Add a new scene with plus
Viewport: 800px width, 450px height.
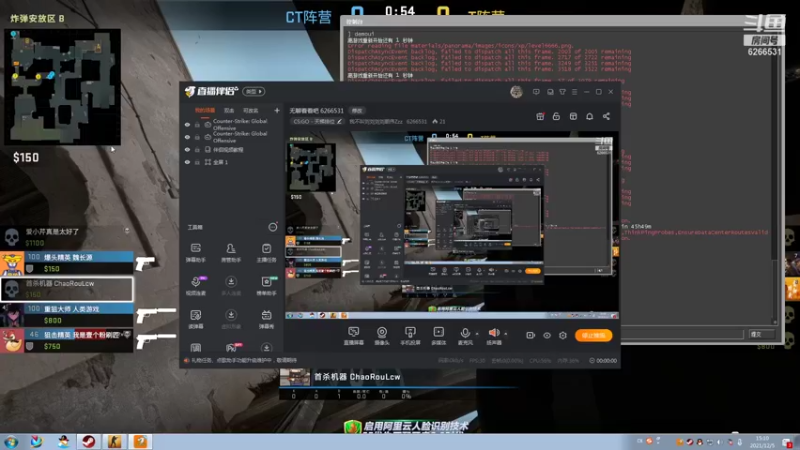pos(277,110)
